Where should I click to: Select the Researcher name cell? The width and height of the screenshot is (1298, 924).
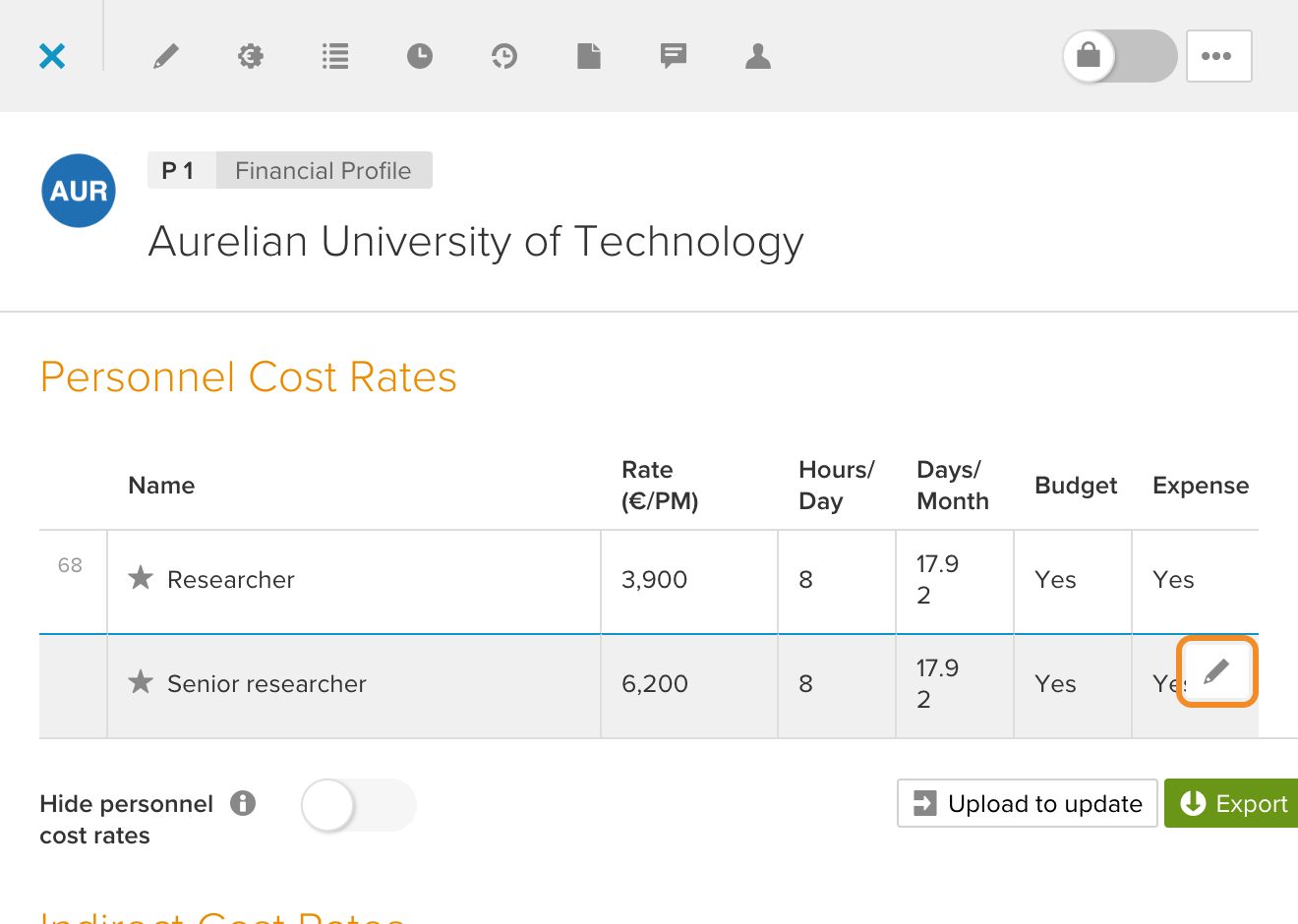coord(354,582)
